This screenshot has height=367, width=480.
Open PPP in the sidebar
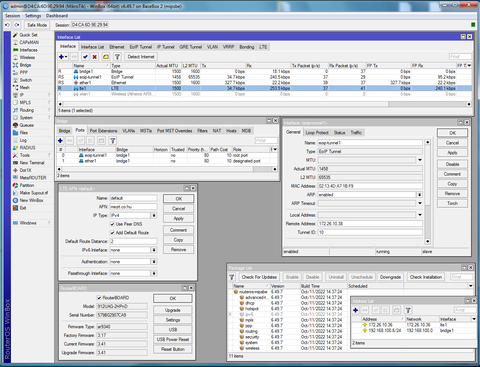click(23, 72)
